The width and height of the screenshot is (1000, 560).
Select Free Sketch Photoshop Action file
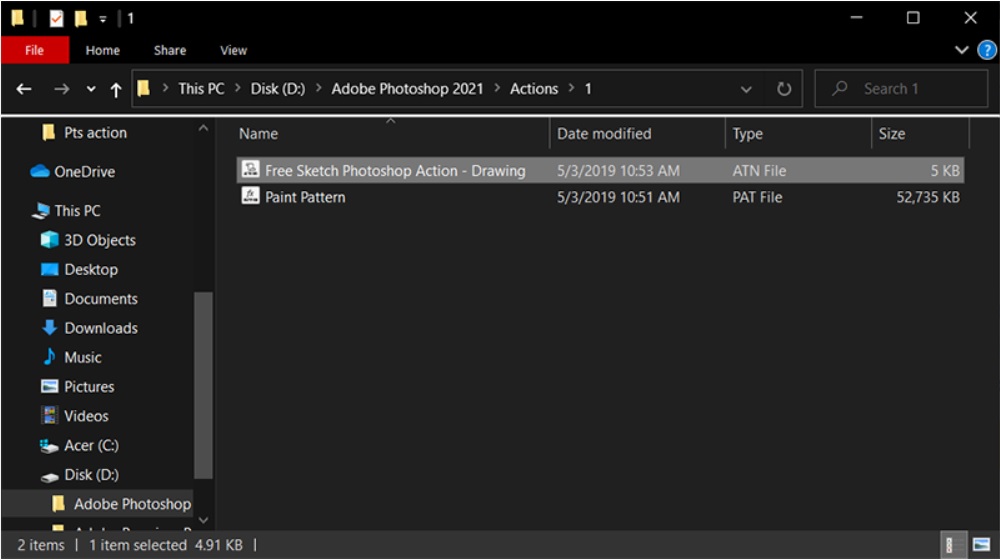[x=394, y=171]
